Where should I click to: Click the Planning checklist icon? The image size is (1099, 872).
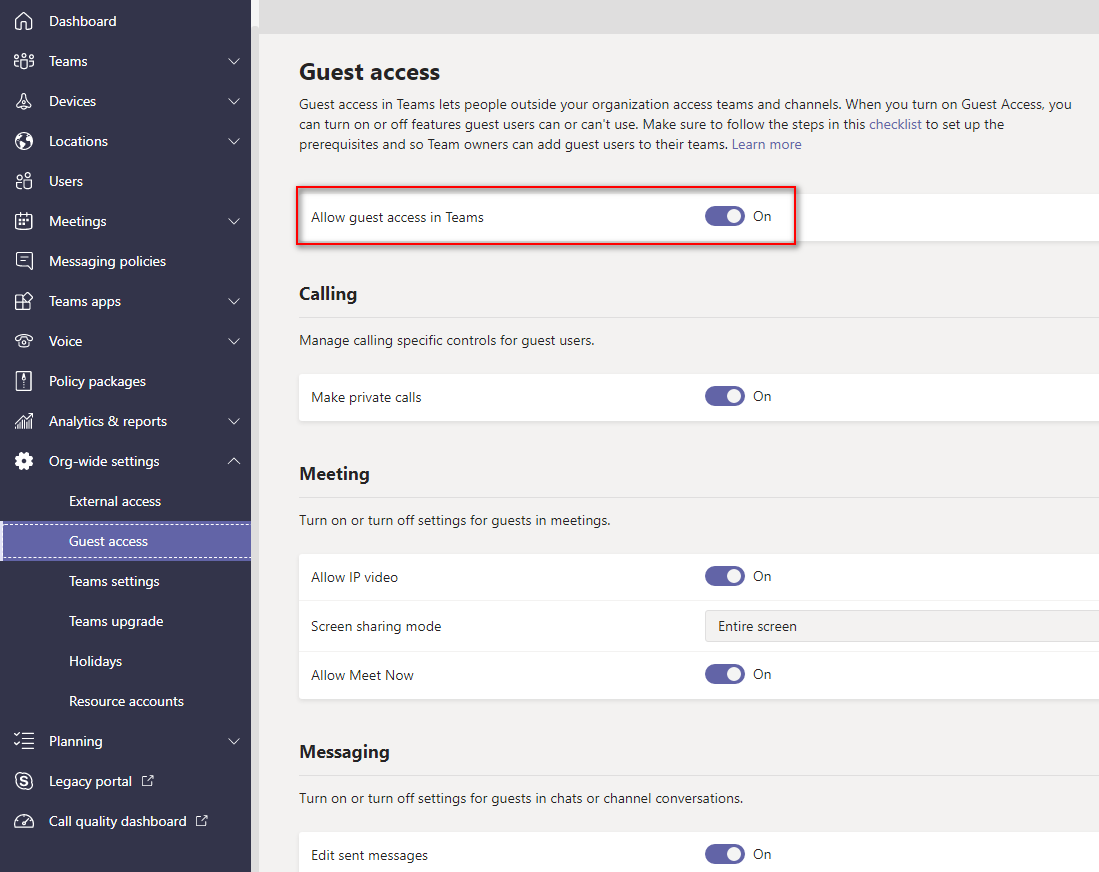(24, 740)
